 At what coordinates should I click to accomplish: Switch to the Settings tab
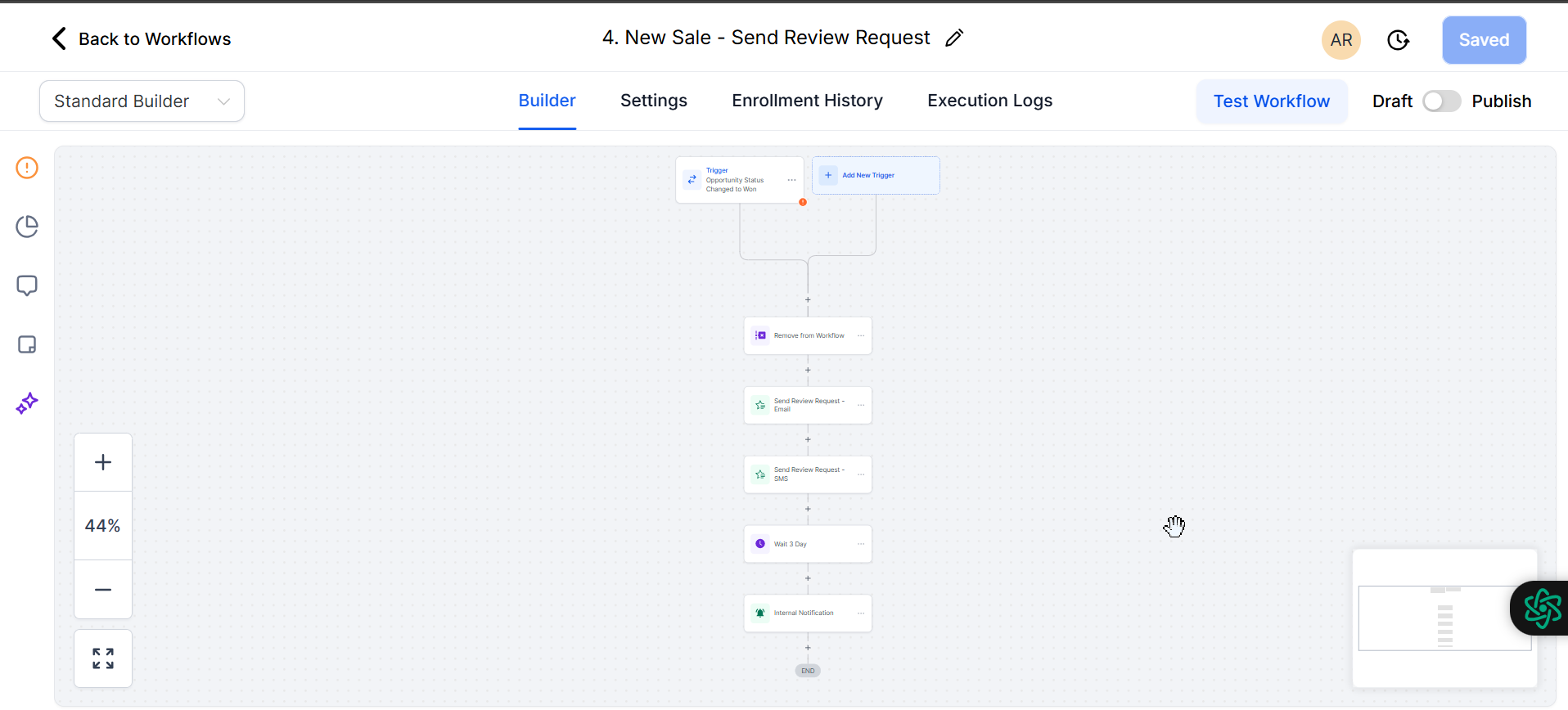click(x=653, y=101)
